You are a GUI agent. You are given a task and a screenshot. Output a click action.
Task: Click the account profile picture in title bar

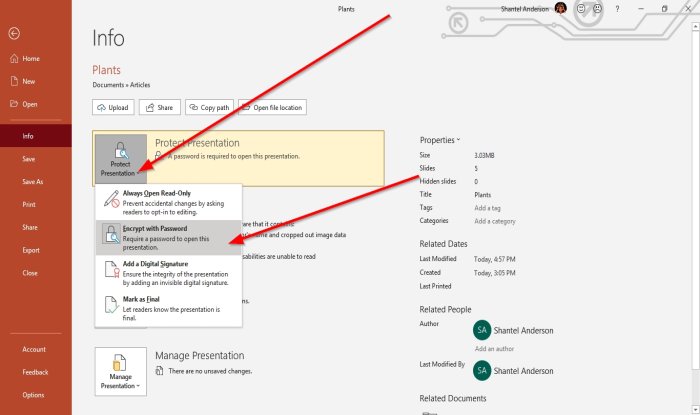point(561,8)
